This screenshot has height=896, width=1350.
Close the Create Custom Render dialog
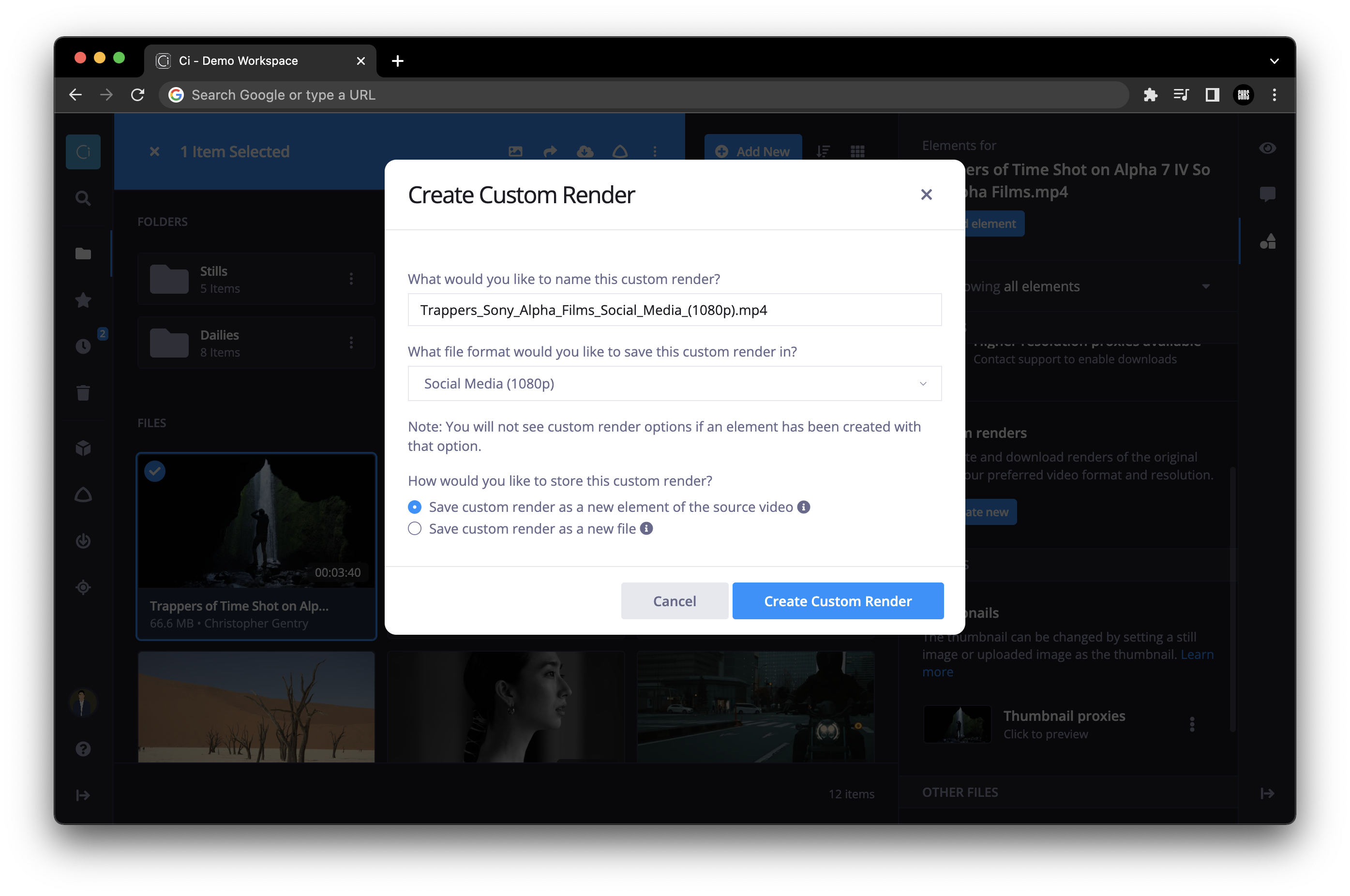coord(927,195)
